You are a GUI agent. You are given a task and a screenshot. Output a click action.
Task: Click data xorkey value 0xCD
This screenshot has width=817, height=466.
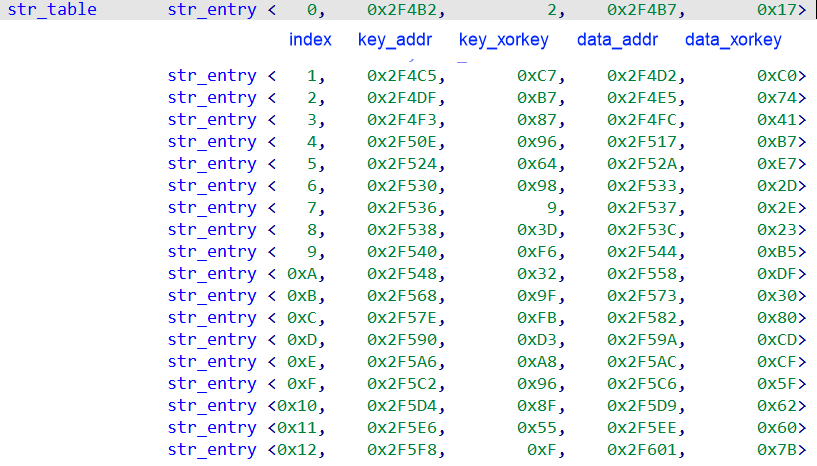pos(776,339)
